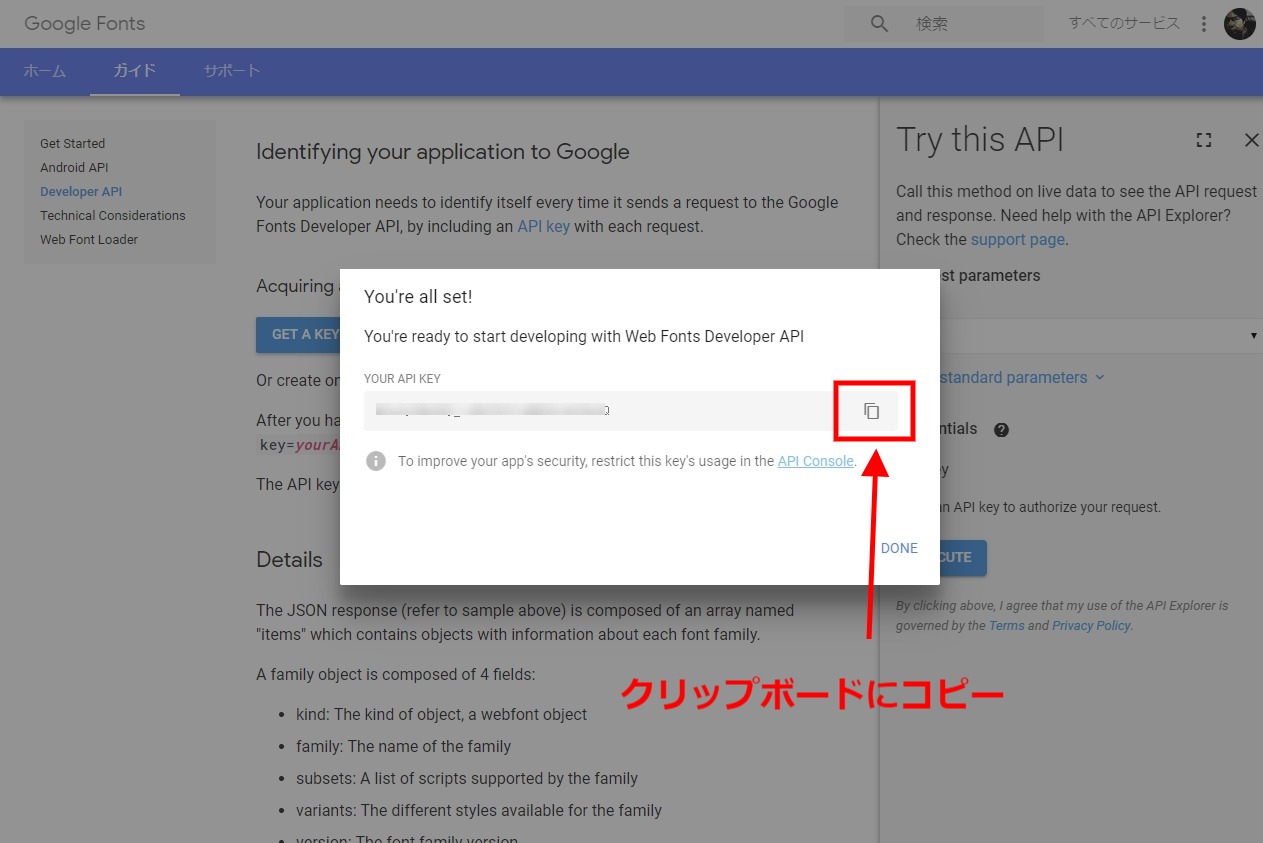This screenshot has width=1263, height=843.
Task: Click the GET A KEY button
Action: [x=300, y=334]
